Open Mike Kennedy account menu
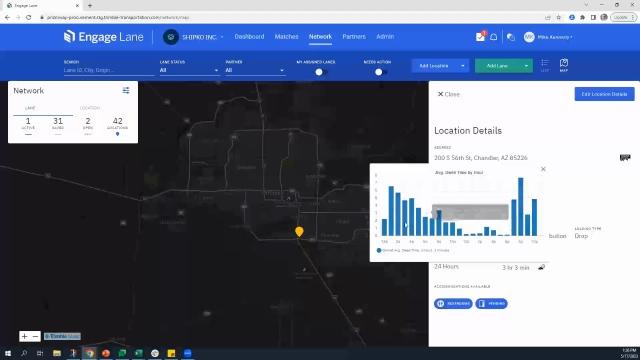Screen dimensions: 640x360 pyautogui.click(x=555, y=37)
